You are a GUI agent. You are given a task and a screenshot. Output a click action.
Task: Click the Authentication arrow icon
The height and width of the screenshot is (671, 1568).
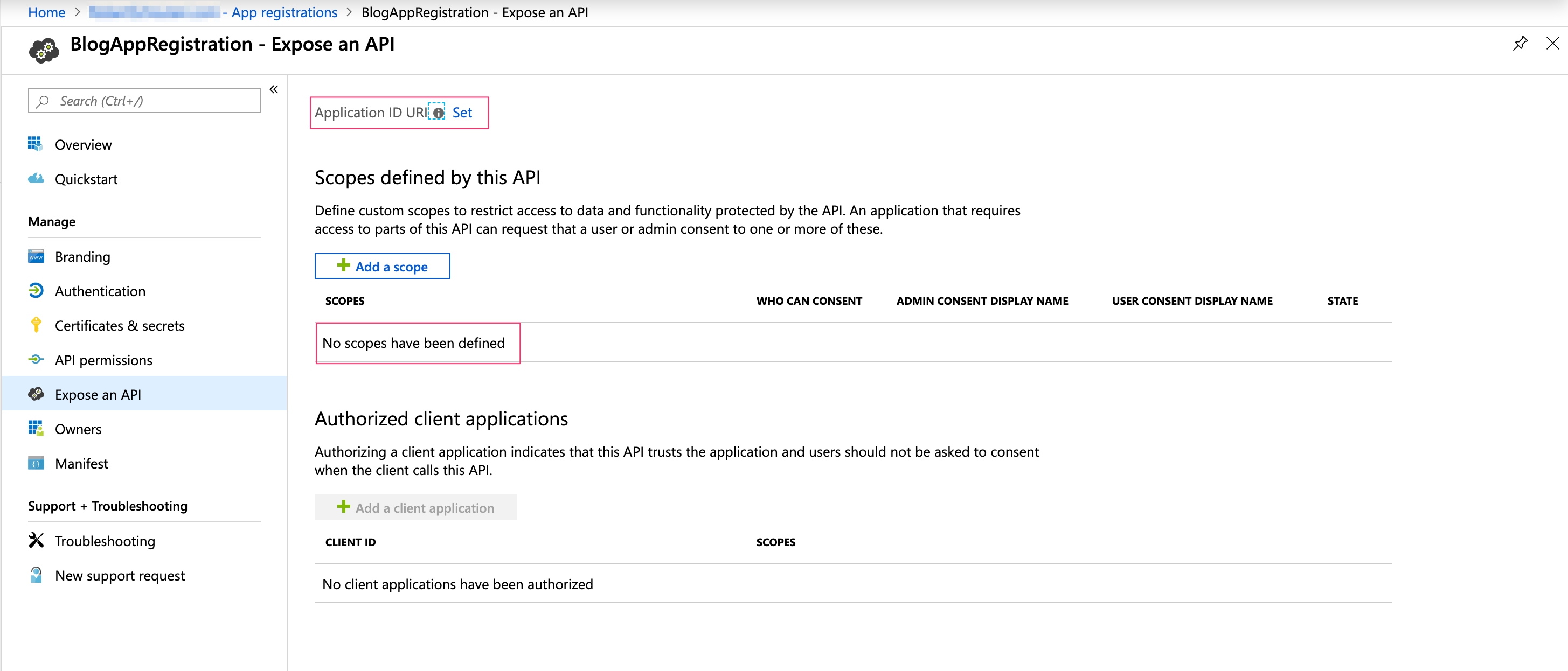coord(36,291)
